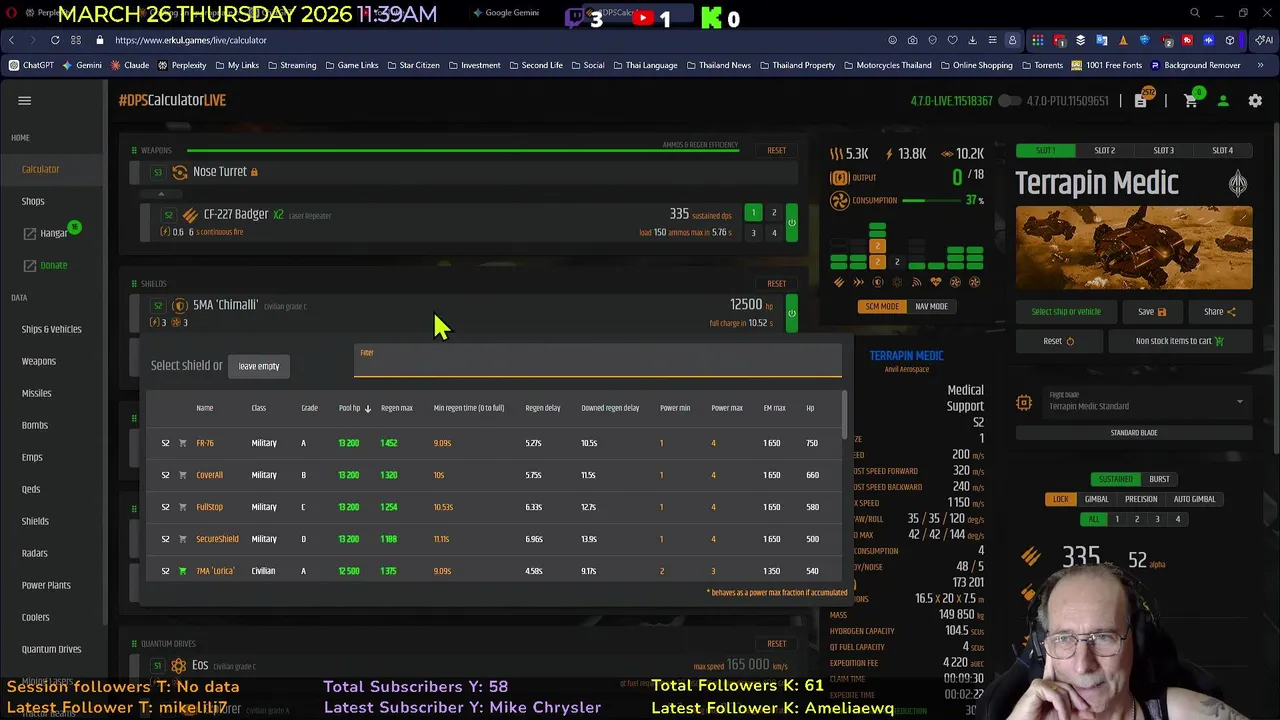Assign Badger to weapon group 4
The image size is (1280, 720).
pos(774,233)
